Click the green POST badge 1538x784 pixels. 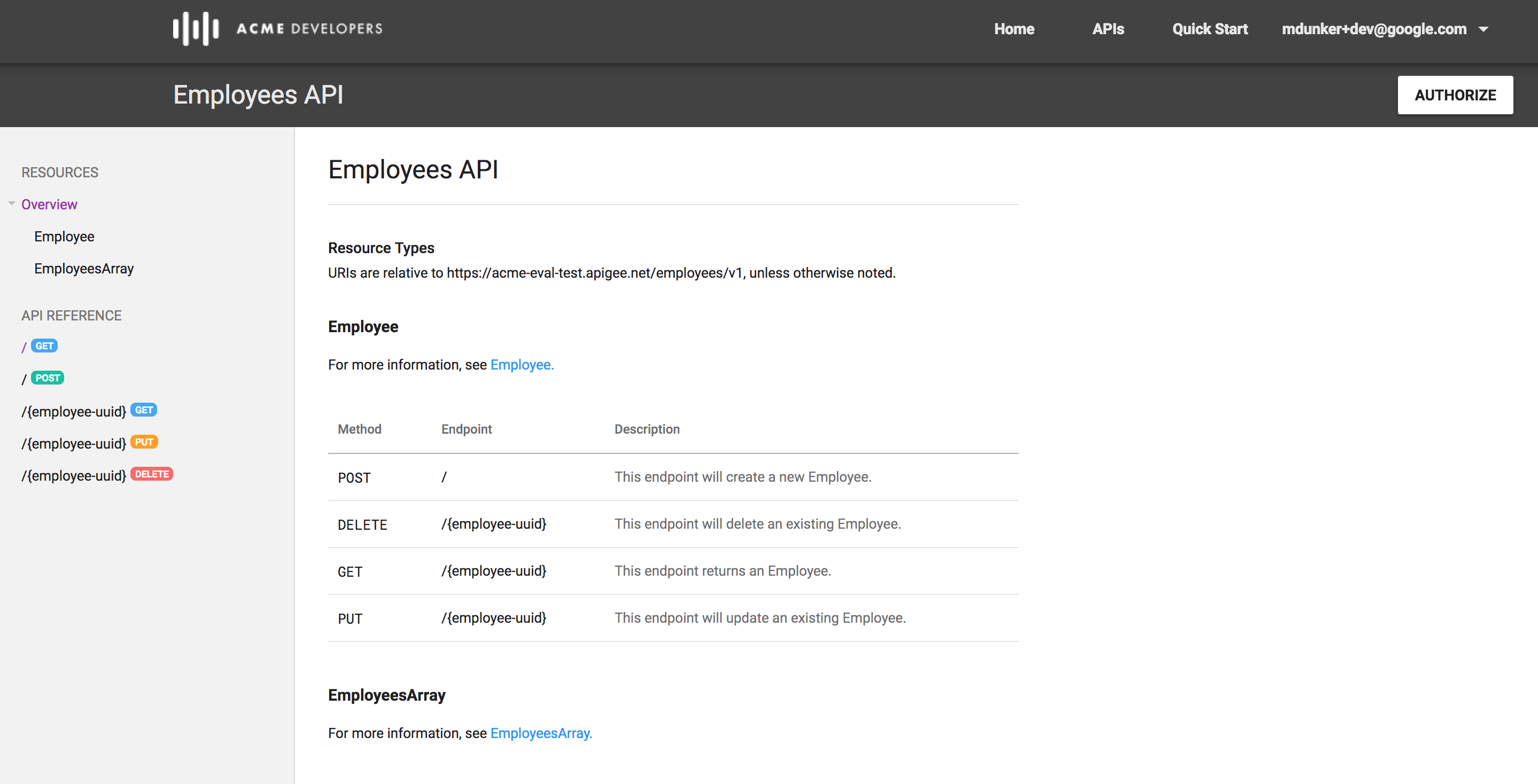47,378
